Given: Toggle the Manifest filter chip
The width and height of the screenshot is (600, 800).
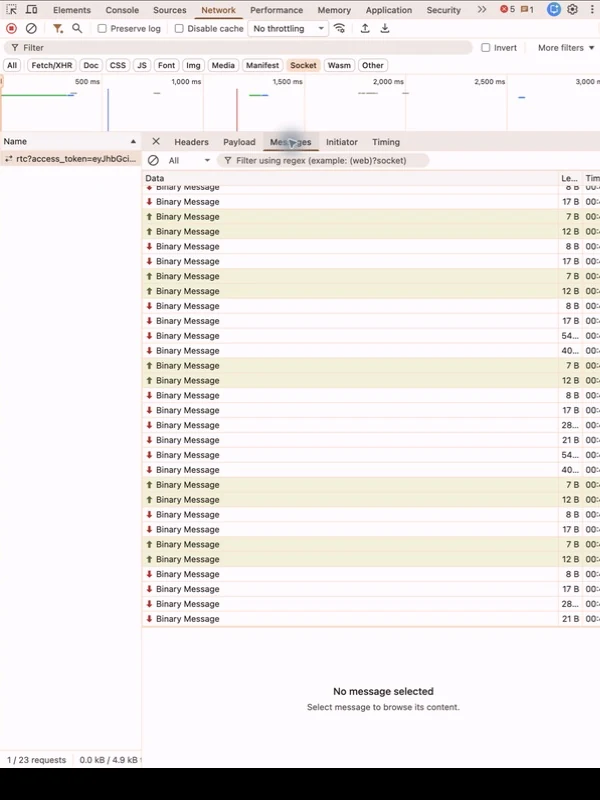Looking at the screenshot, I should [262, 65].
